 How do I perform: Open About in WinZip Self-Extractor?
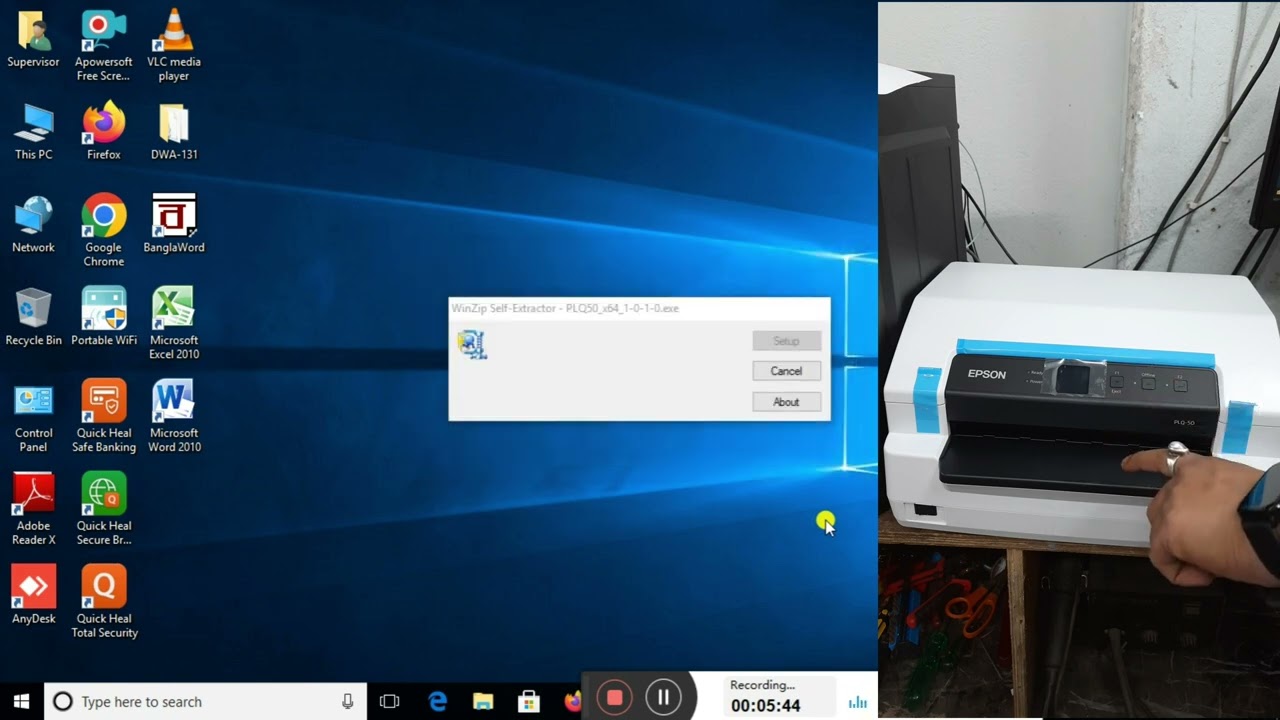786,402
